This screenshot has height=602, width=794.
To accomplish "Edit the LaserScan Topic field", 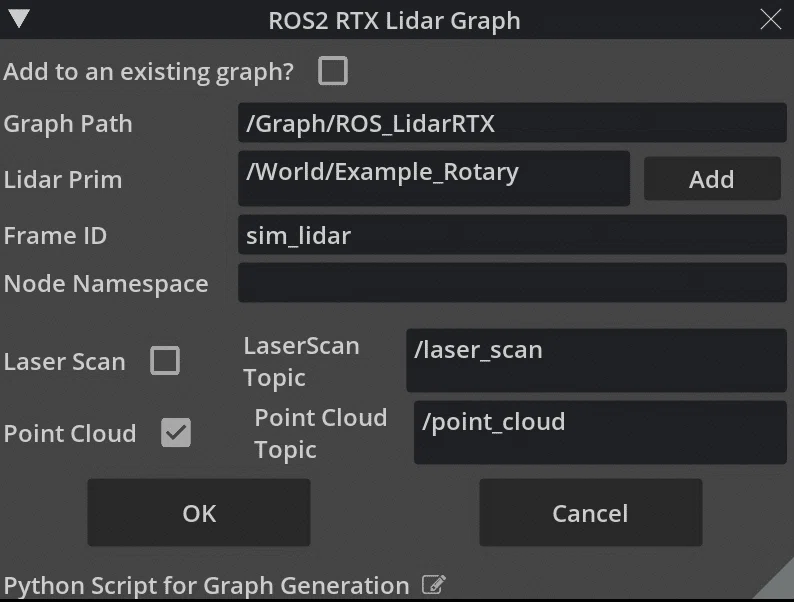I will (x=596, y=360).
